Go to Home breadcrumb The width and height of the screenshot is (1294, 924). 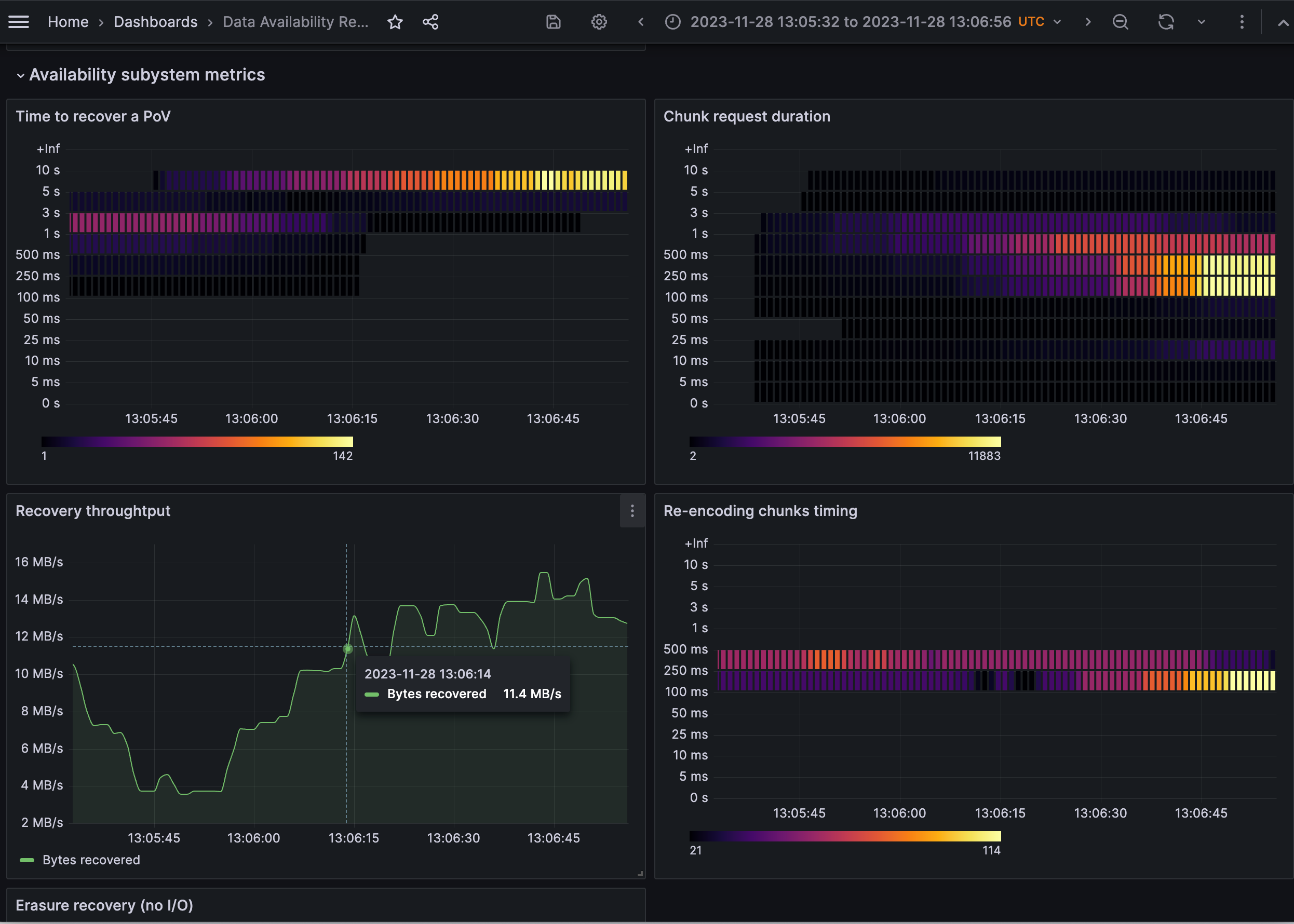point(68,22)
